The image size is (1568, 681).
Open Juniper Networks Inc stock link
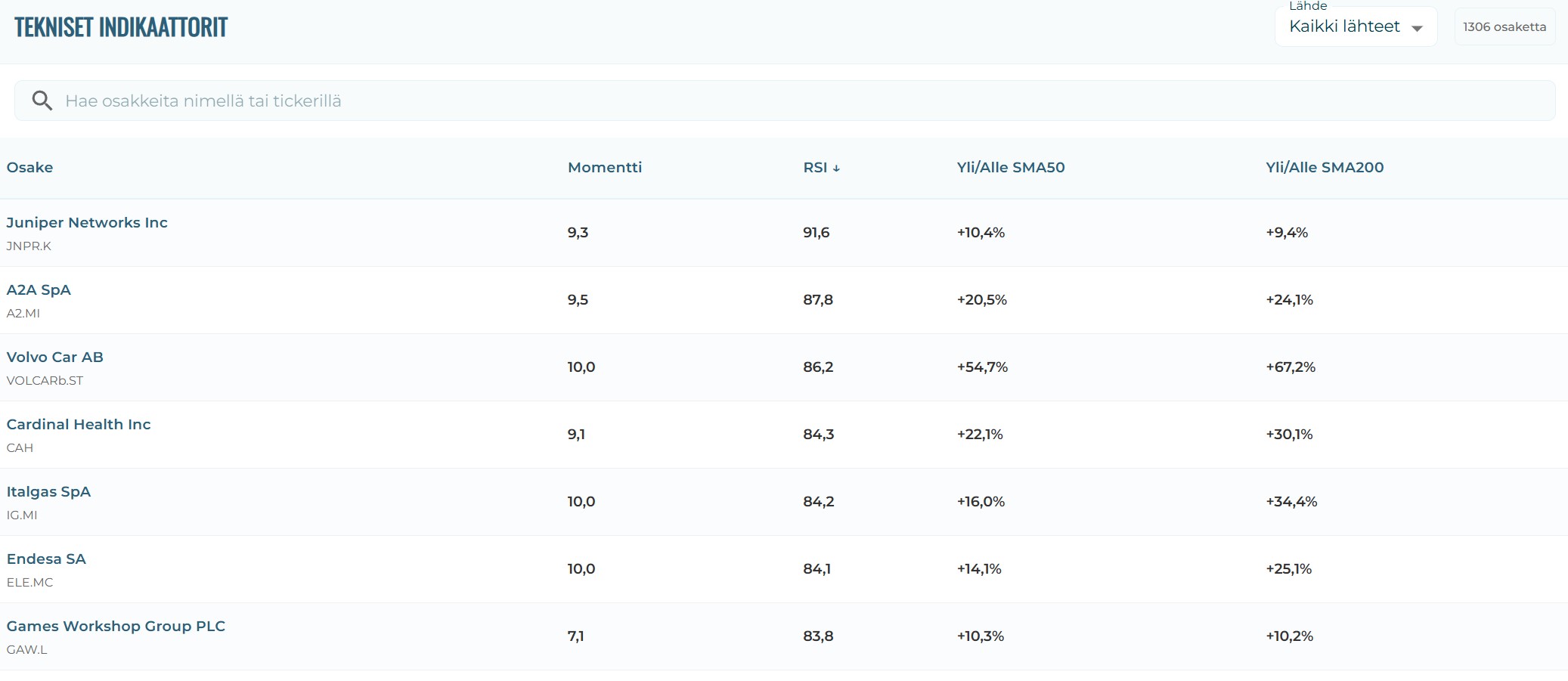pos(87,223)
